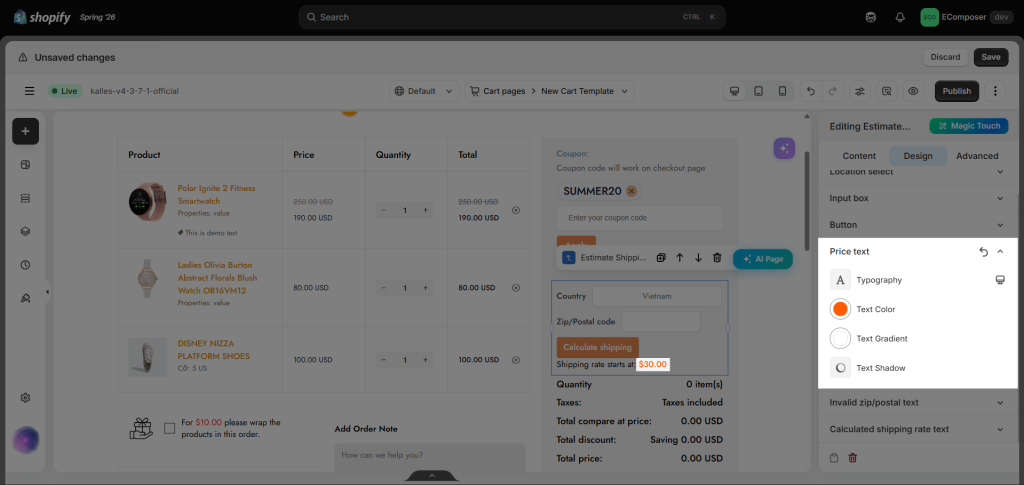Click the clipboard paste icon at panel bottom
1024x485 pixels.
click(x=834, y=458)
